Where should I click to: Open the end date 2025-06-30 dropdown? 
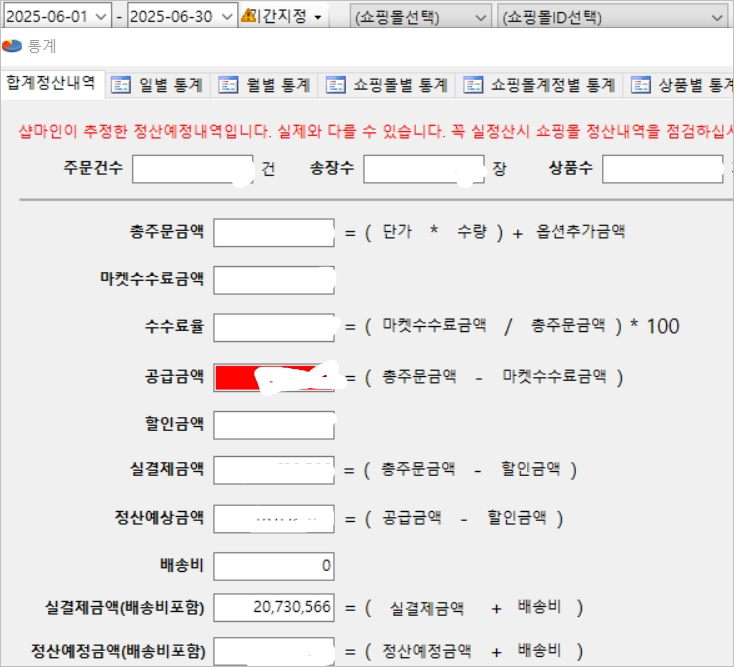pyautogui.click(x=227, y=17)
